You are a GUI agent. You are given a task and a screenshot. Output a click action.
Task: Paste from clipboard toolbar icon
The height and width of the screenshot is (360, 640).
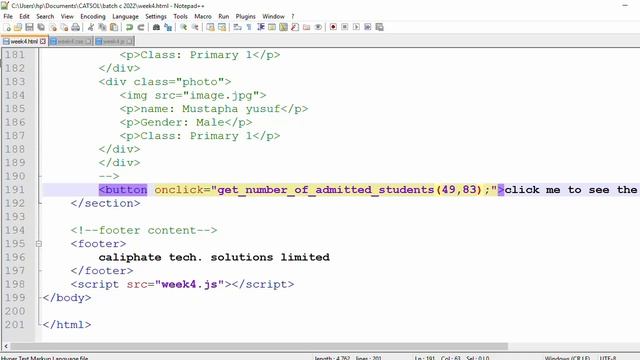[114, 27]
